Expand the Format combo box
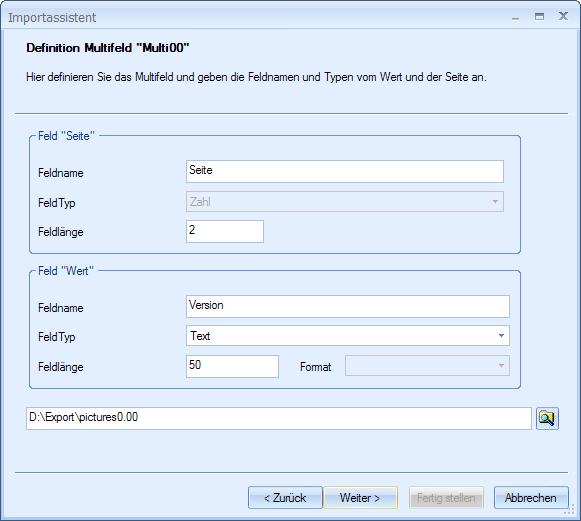The width and height of the screenshot is (581, 521). 427,366
